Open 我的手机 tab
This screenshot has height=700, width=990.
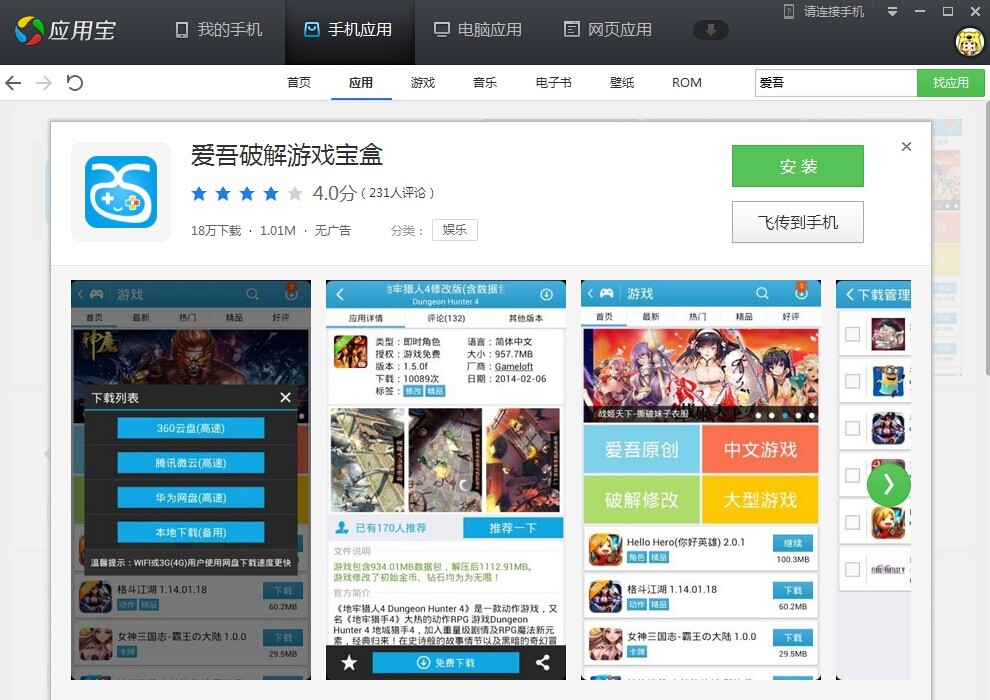pos(218,30)
